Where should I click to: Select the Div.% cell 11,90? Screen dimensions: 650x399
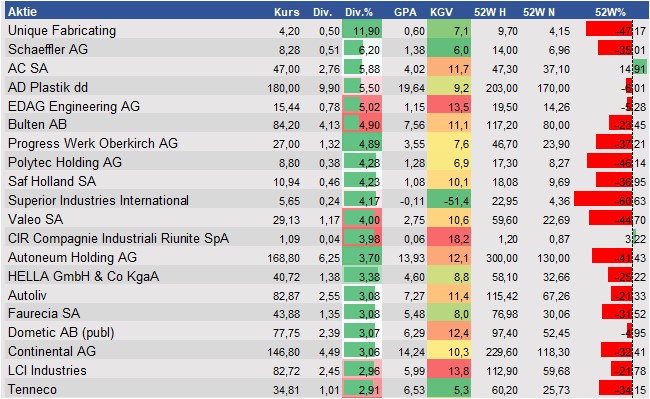click(362, 30)
